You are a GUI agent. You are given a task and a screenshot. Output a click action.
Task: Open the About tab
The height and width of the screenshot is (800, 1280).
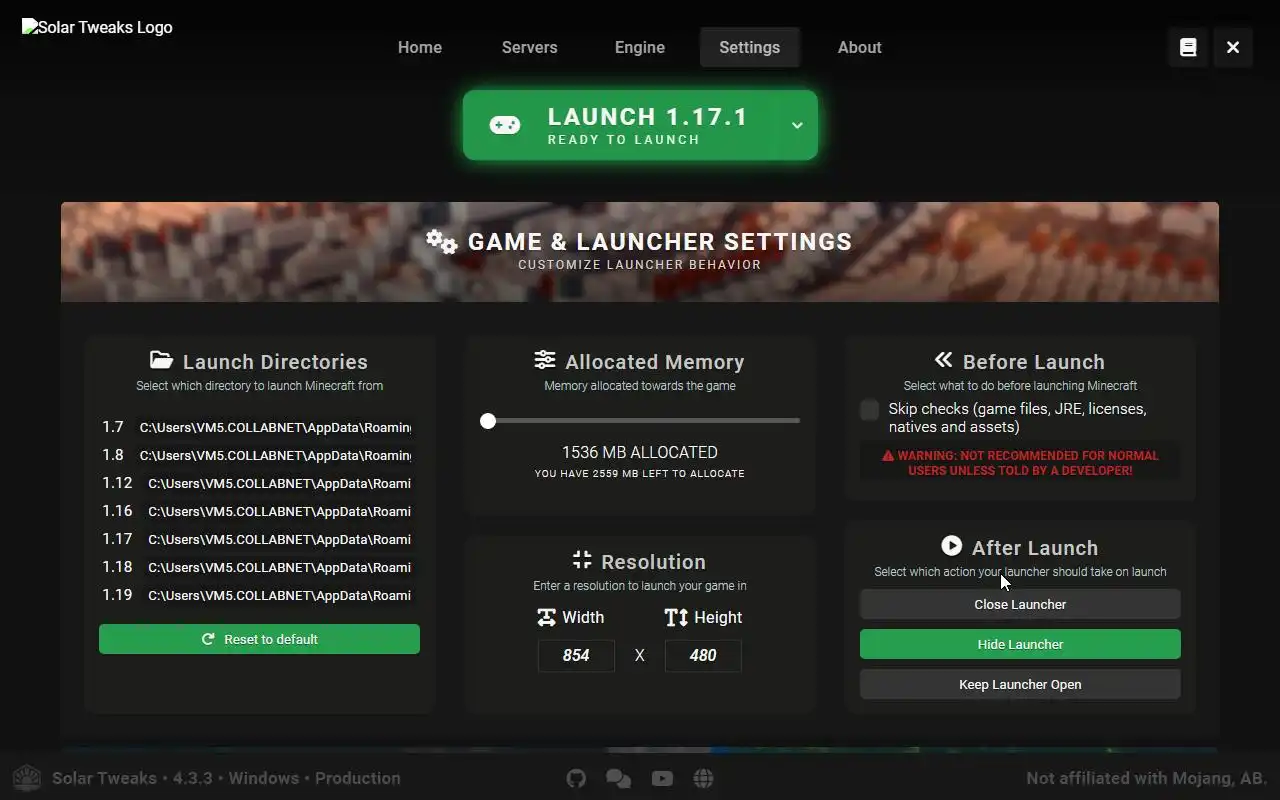(860, 47)
